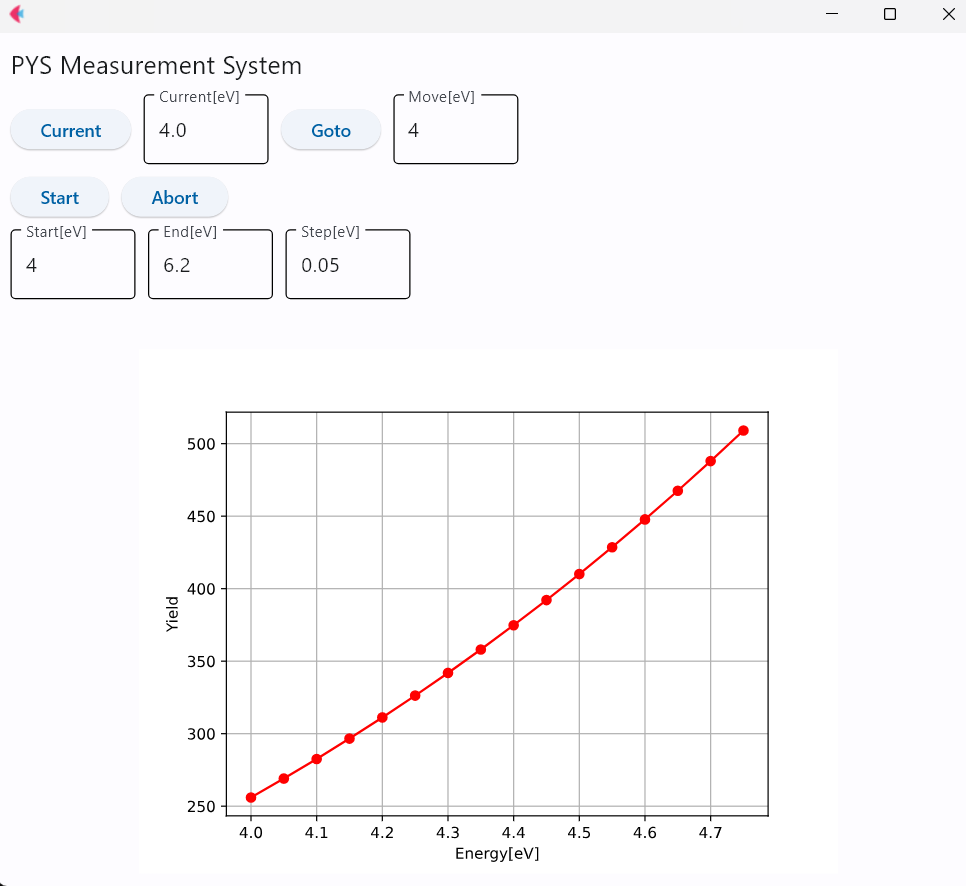This screenshot has width=966, height=886.
Task: Click the highest red data point on plot
Action: (x=743, y=429)
